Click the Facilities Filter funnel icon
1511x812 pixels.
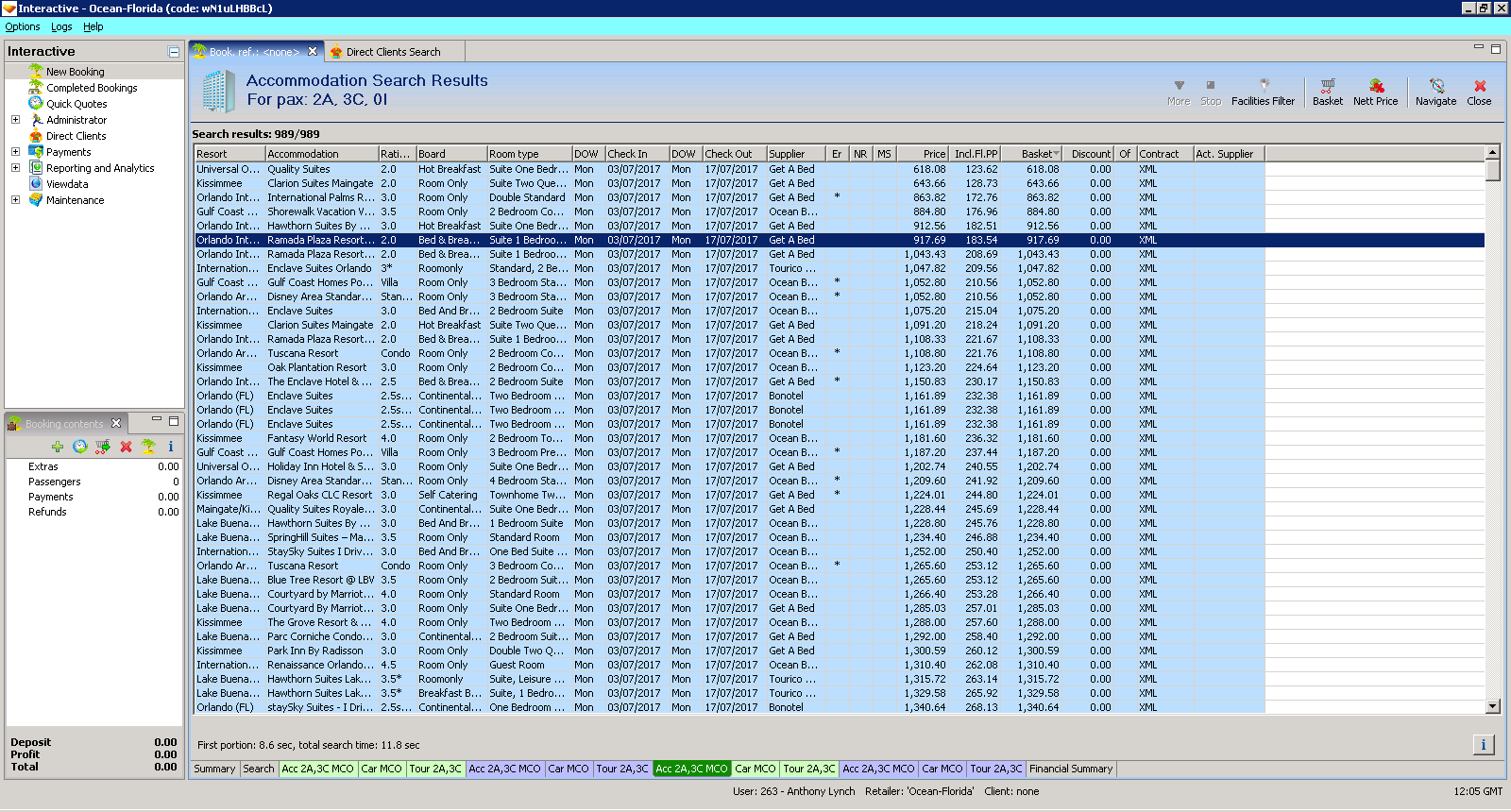tap(1264, 87)
